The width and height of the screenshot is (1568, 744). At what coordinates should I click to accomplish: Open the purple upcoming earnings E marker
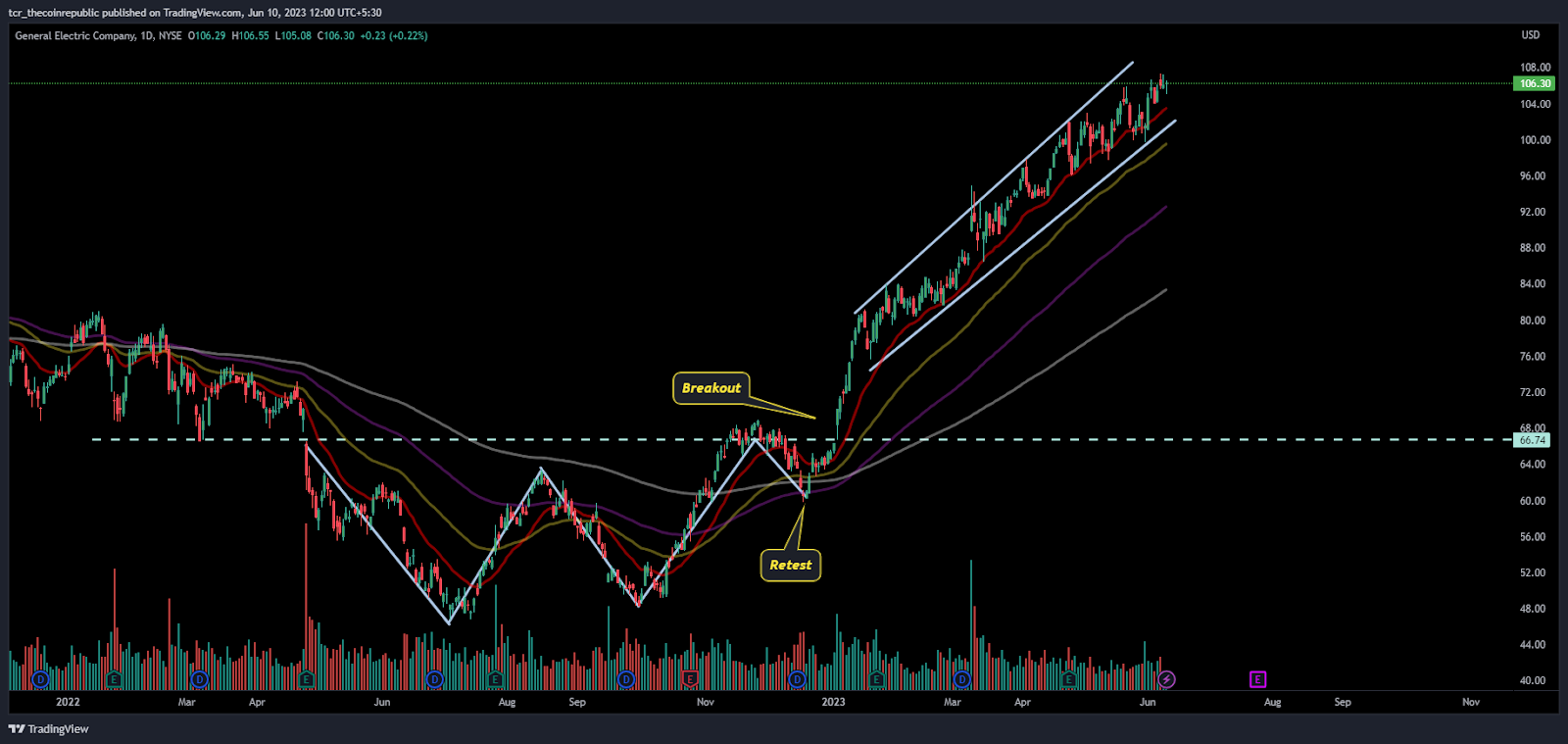tap(1257, 679)
